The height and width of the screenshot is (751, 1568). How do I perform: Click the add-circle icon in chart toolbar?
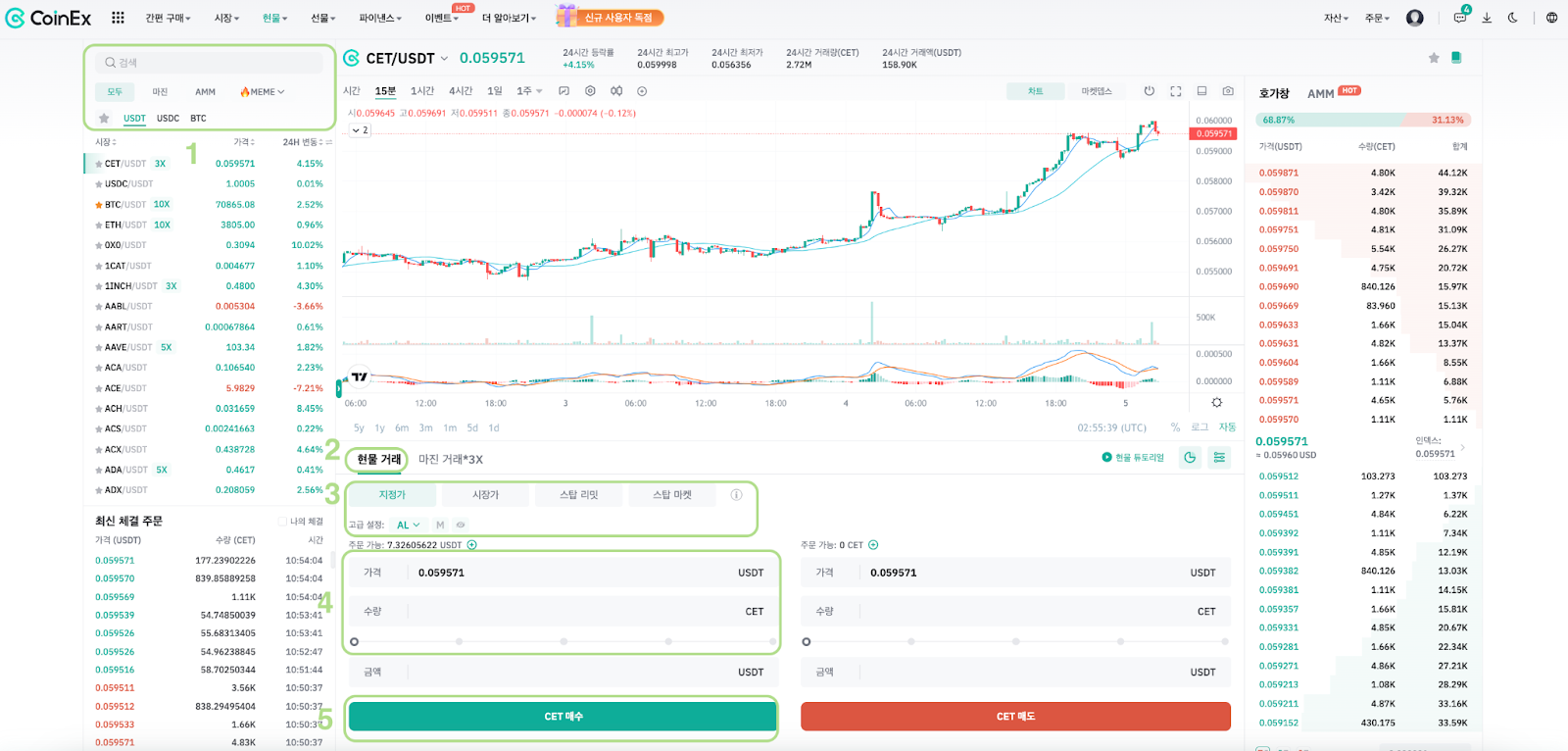(642, 91)
